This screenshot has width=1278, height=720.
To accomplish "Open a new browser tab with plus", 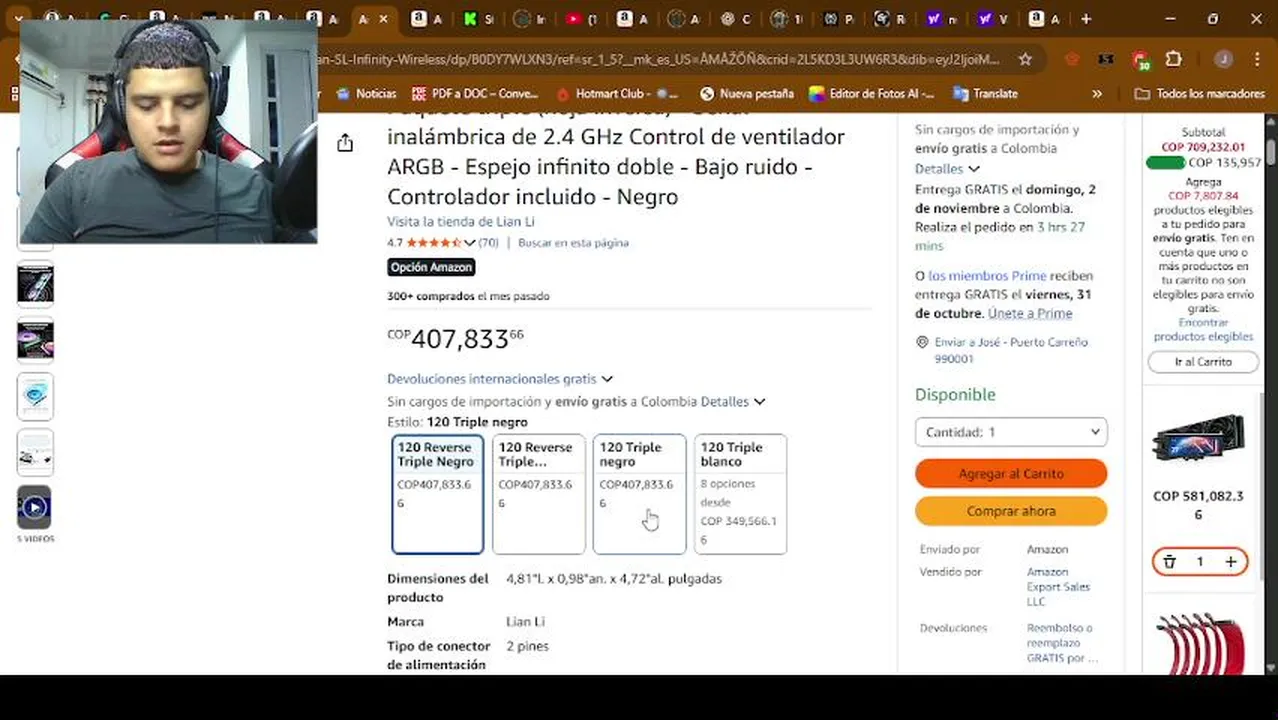I will tap(1086, 18).
